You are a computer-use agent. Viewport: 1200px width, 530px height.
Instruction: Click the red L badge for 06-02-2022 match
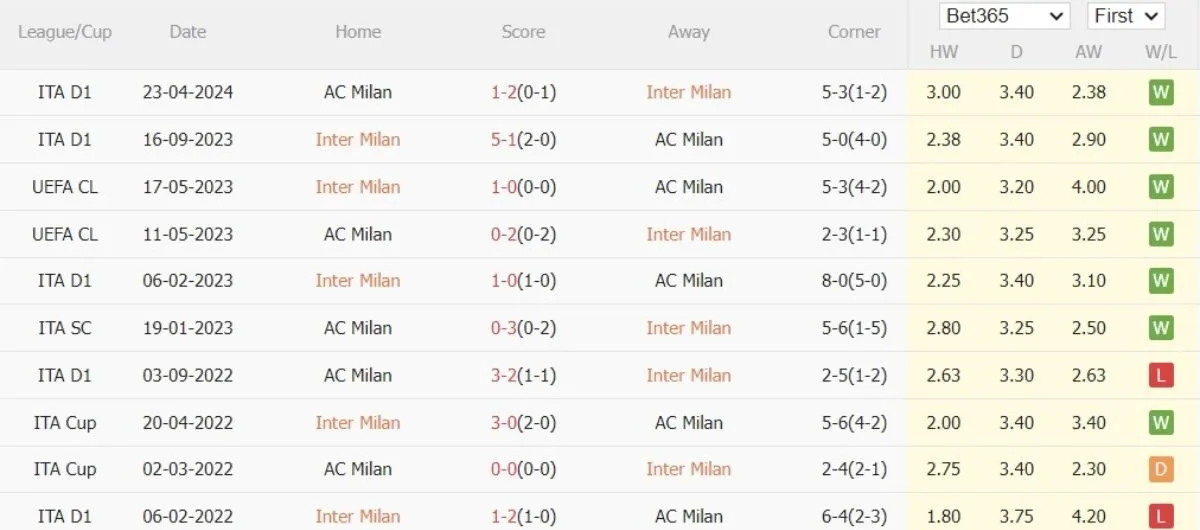(1160, 517)
